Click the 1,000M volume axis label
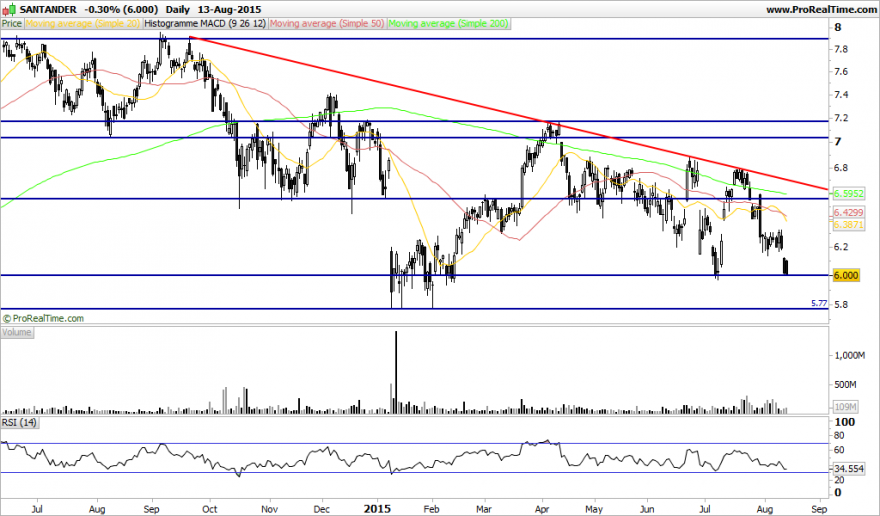The width and height of the screenshot is (880, 516). tap(849, 355)
